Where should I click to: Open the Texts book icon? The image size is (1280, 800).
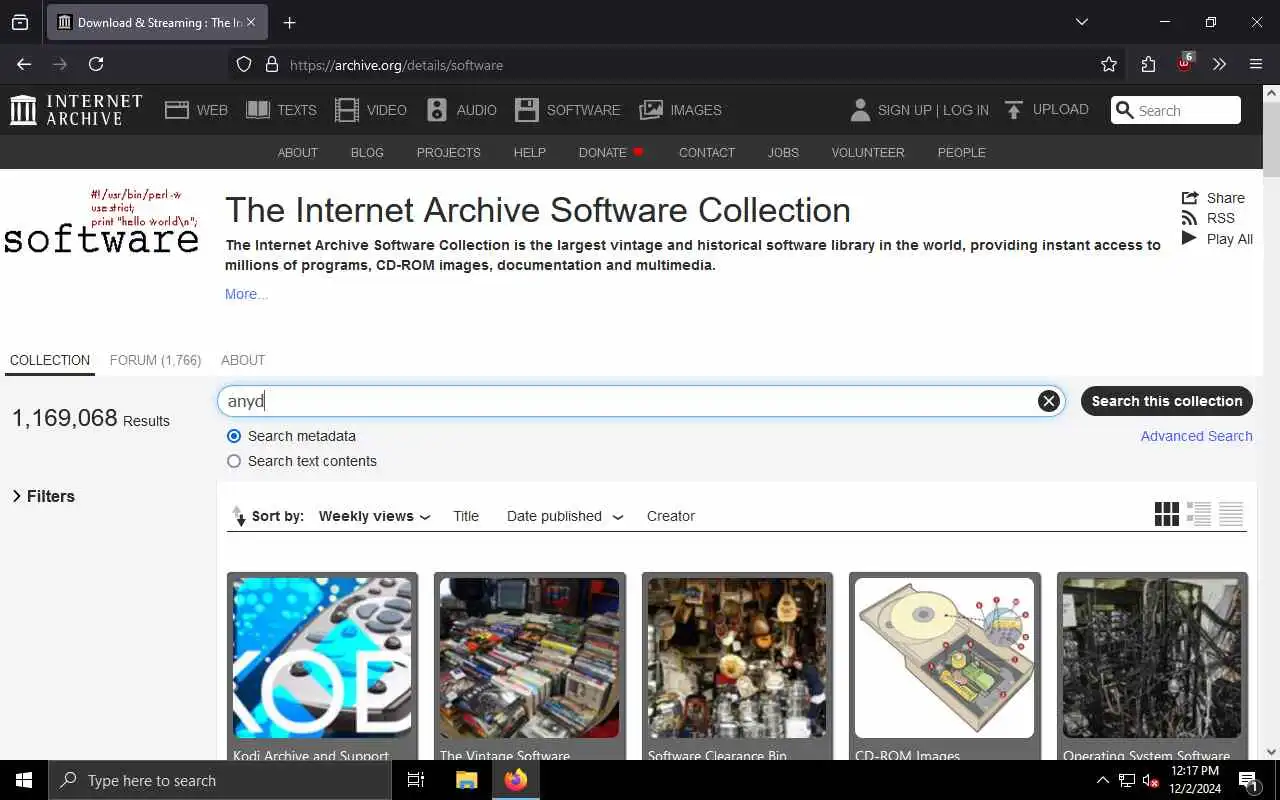coord(258,110)
